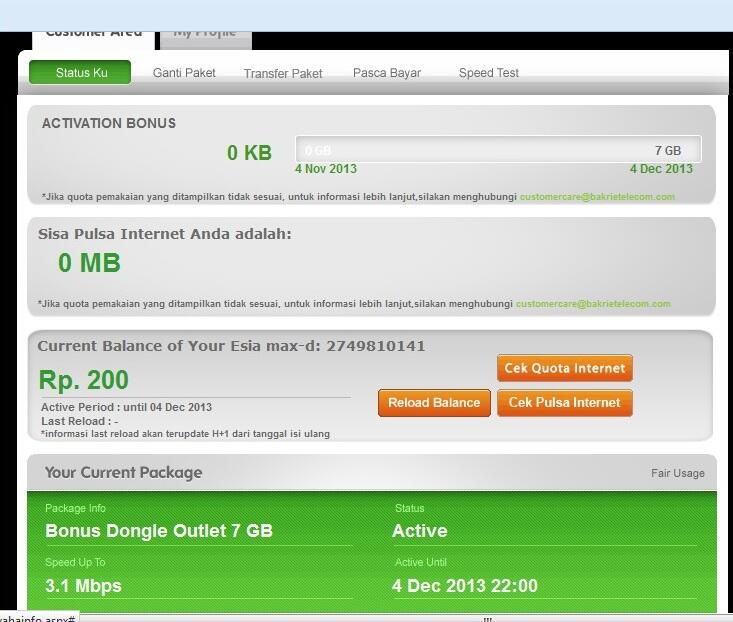This screenshot has height=622, width=733.
Task: Switch to Ganti Paket tab
Action: (184, 73)
